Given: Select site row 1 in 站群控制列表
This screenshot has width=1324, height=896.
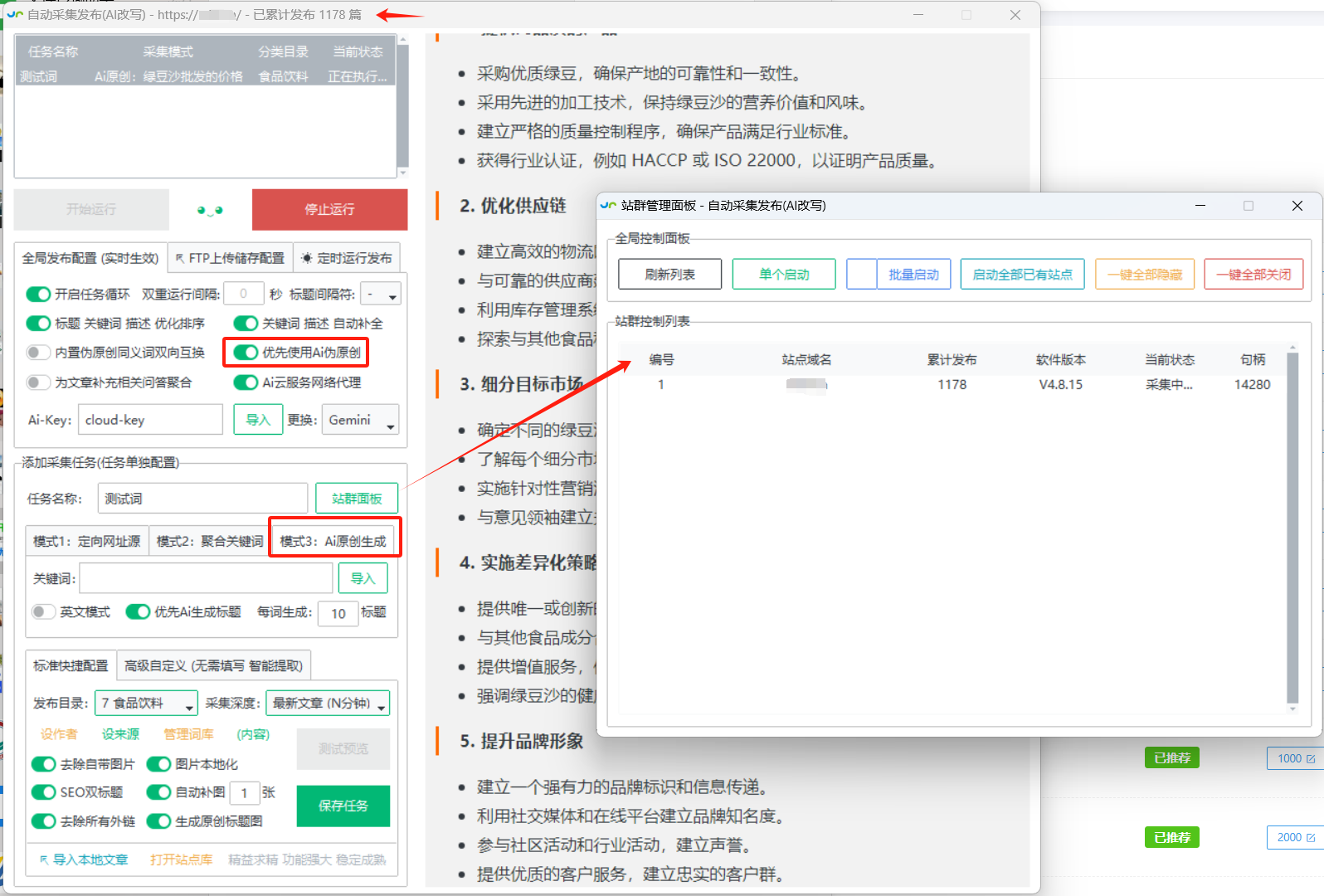Looking at the screenshot, I should click(952, 385).
